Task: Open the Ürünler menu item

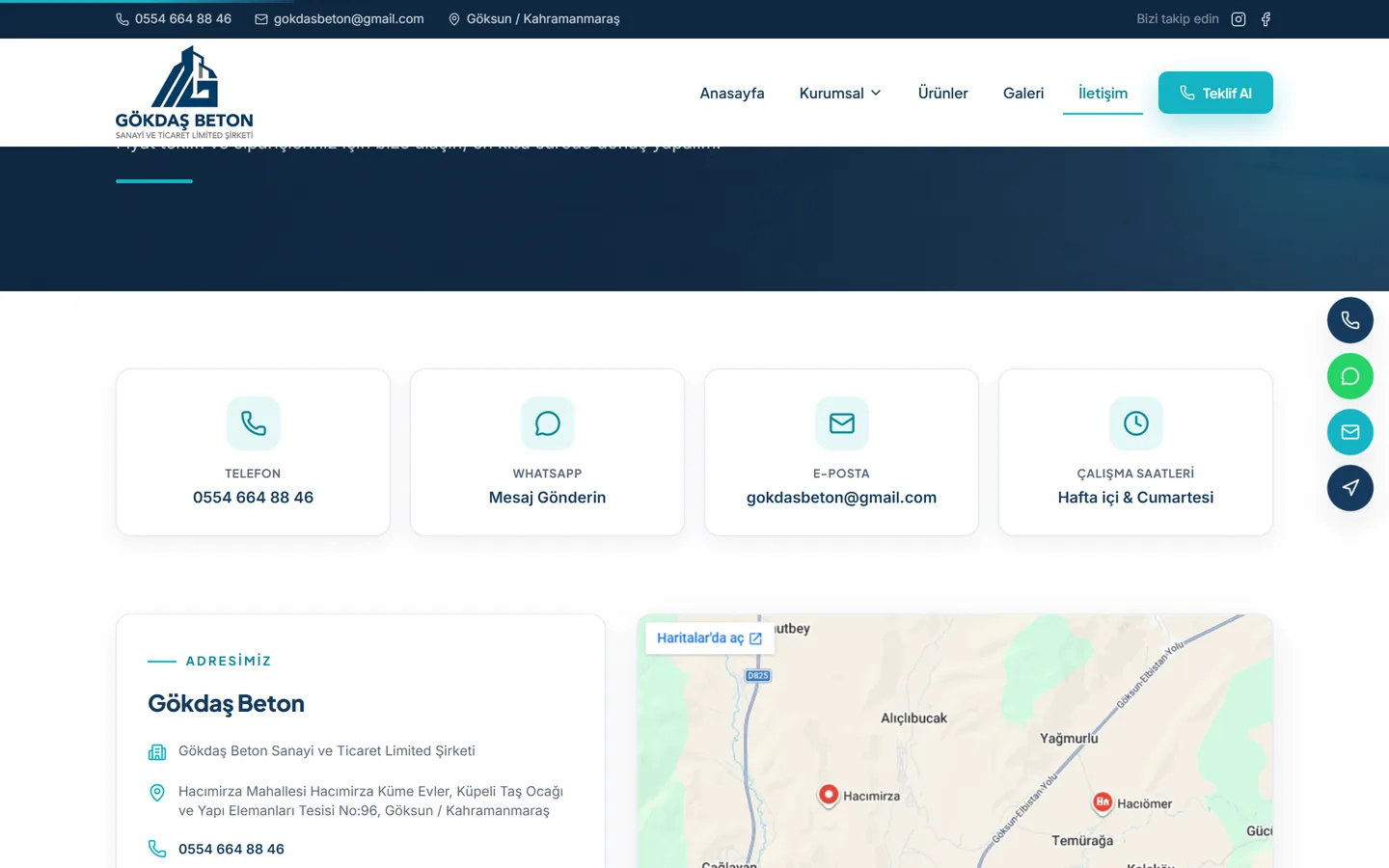Action: [x=943, y=93]
